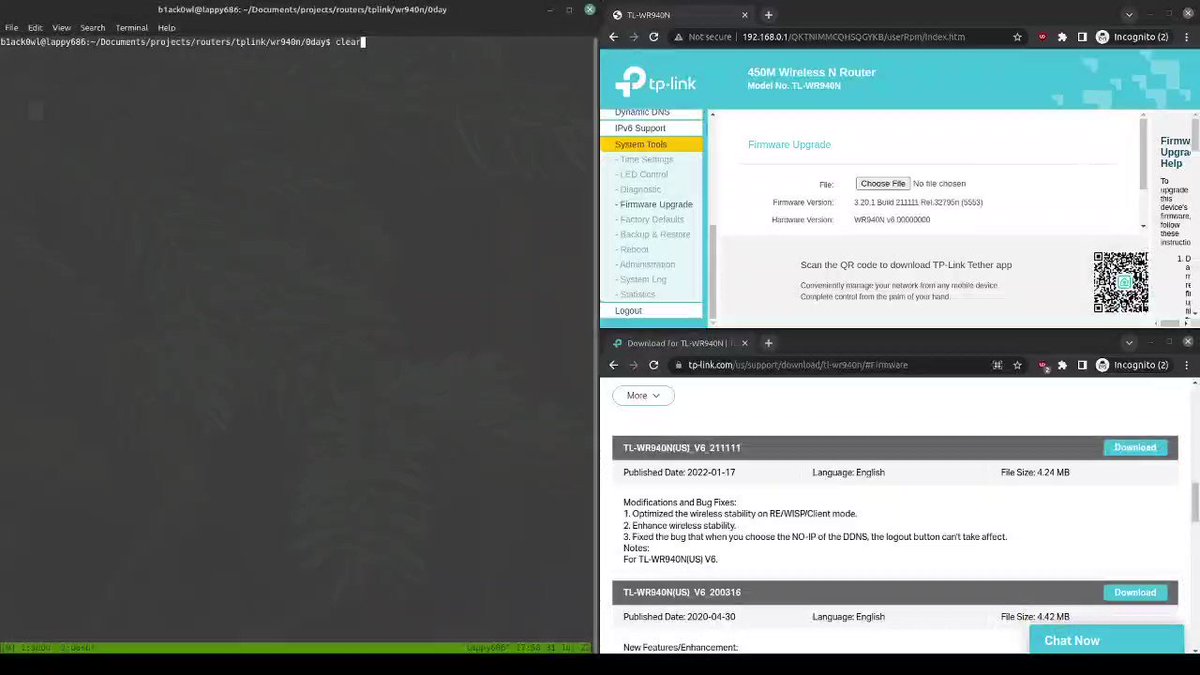Go forward in the tp-link.com download window

pos(634,365)
